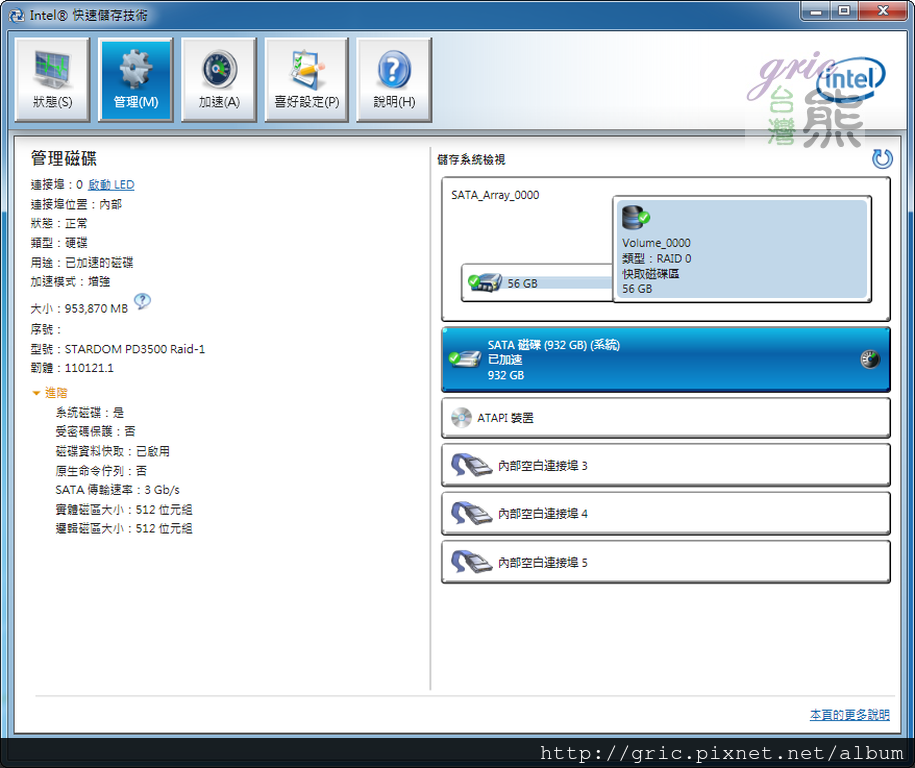The width and height of the screenshot is (915, 768).
Task: Click the refresh storage view icon
Action: (x=882, y=159)
